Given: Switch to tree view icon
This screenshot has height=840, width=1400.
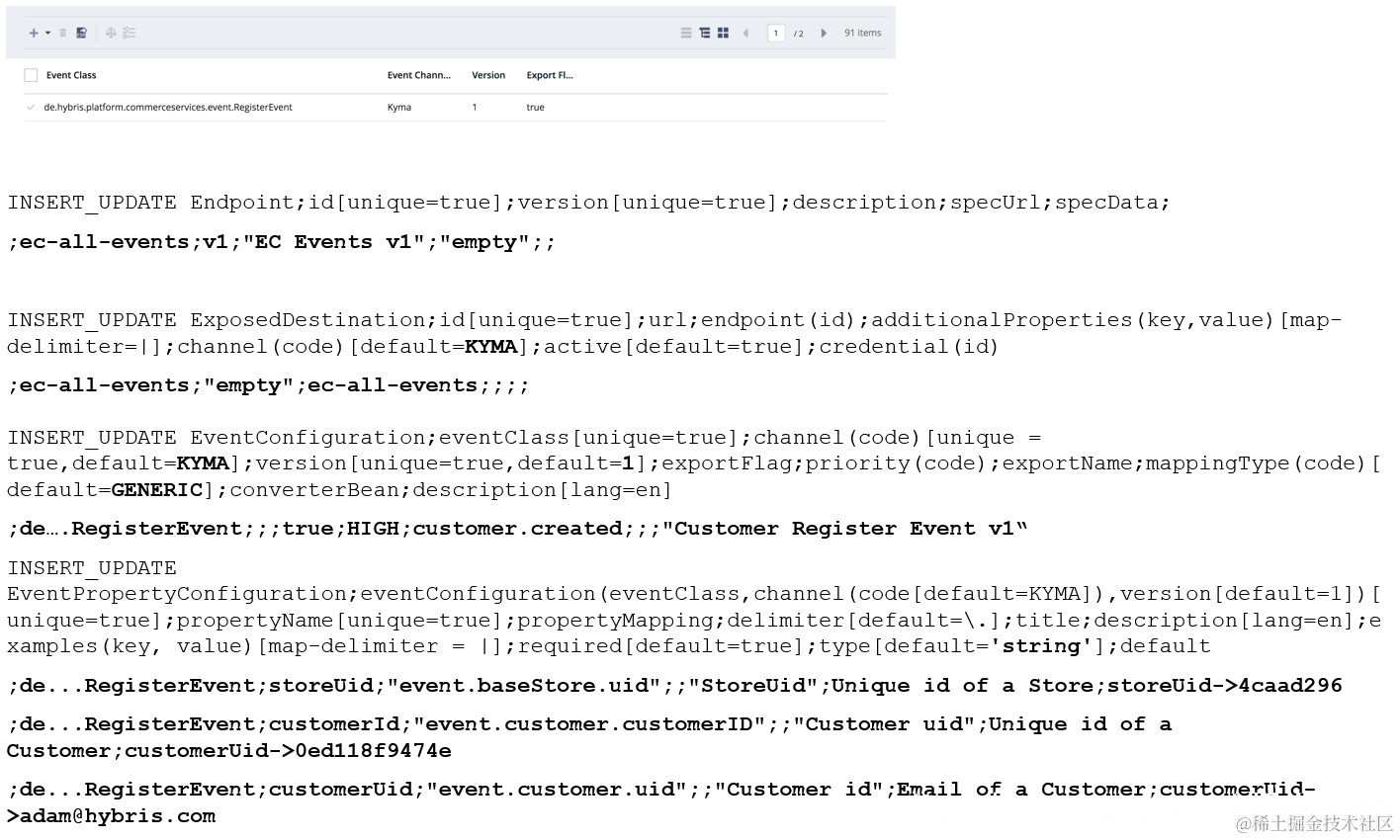Looking at the screenshot, I should point(705,33).
